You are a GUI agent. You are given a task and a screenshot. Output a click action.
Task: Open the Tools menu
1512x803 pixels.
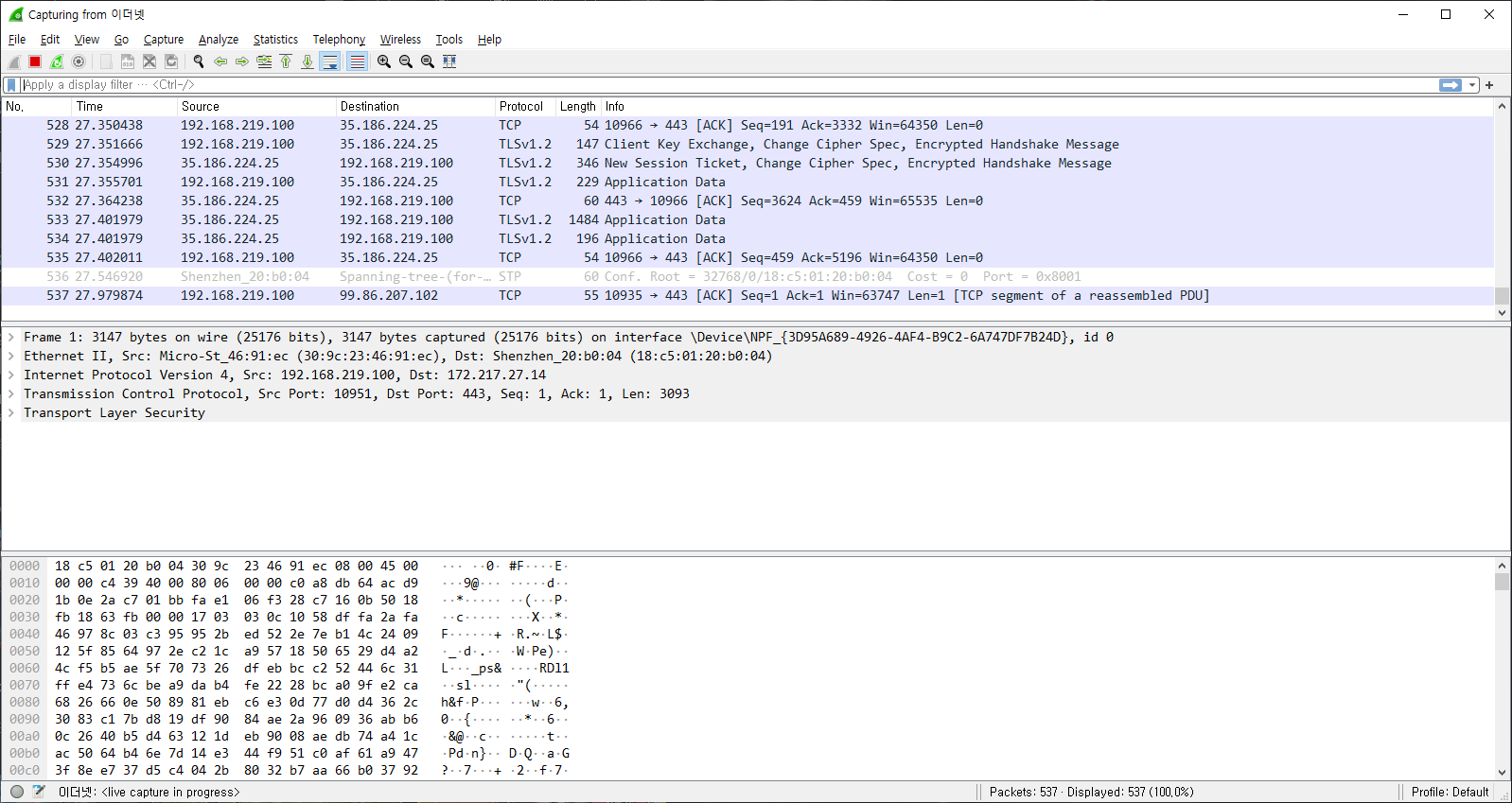pos(448,40)
